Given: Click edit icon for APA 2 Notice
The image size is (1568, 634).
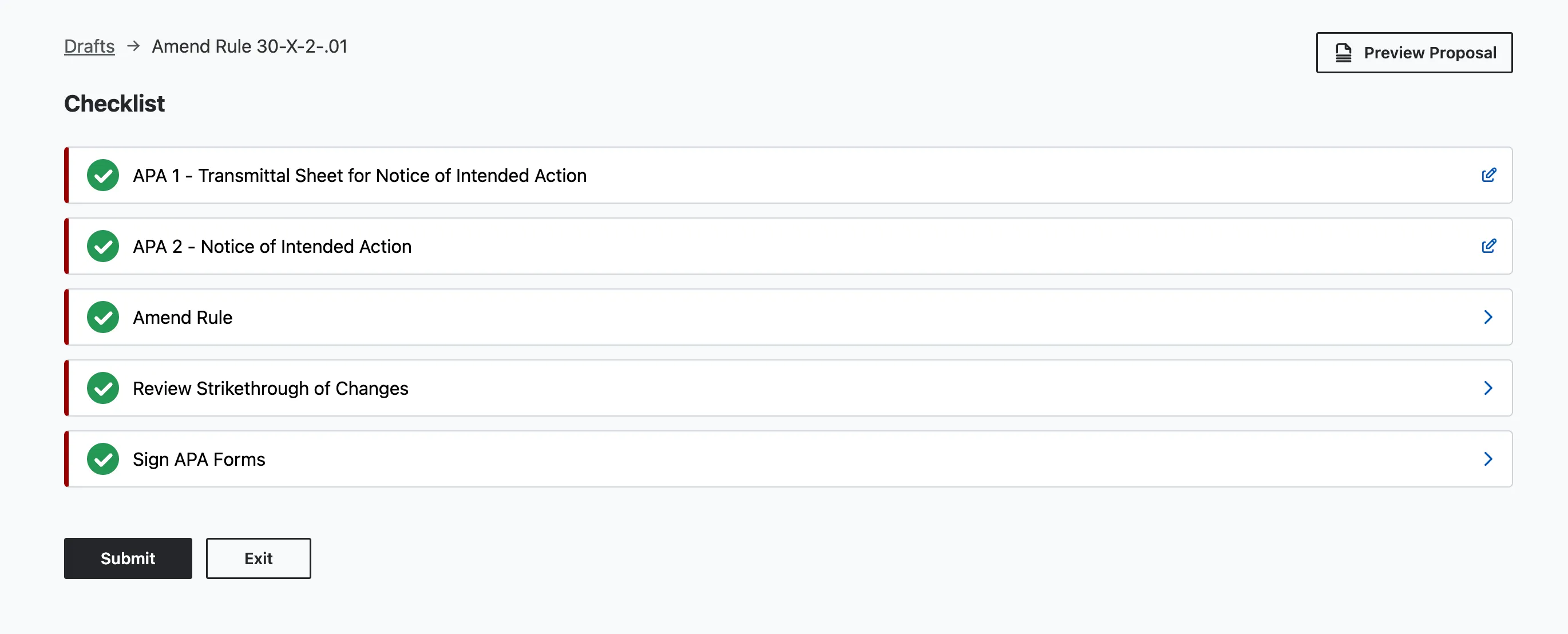Looking at the screenshot, I should tap(1488, 247).
